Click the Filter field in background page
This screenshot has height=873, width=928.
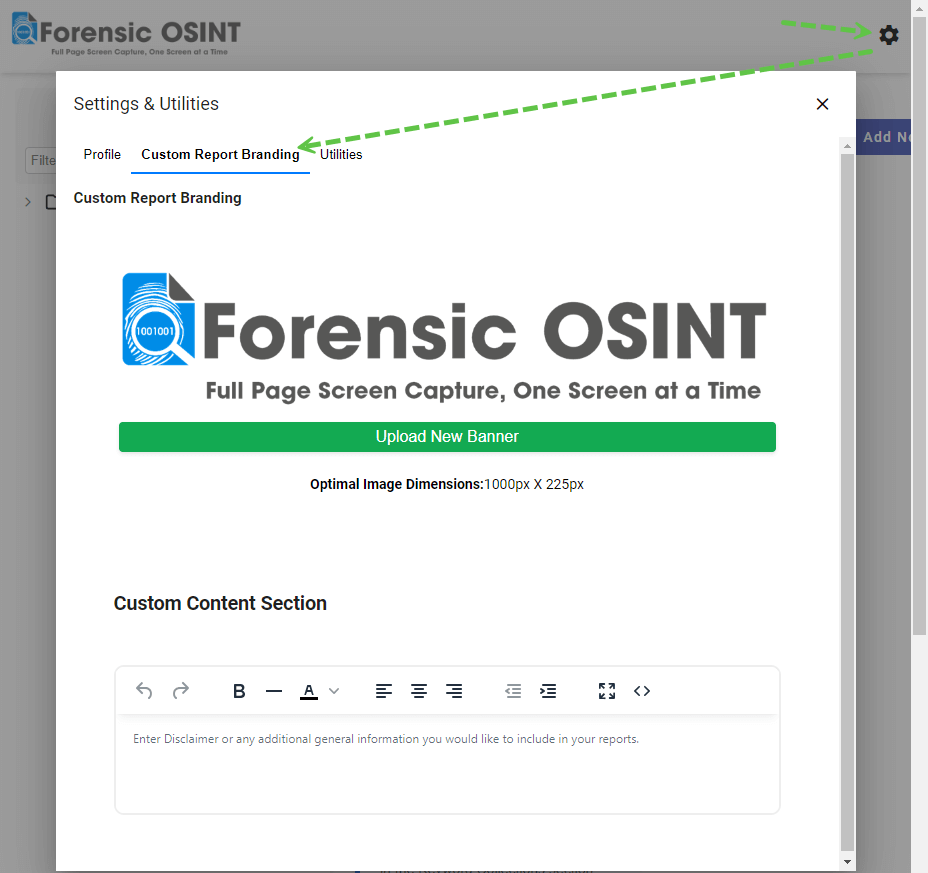[41, 160]
